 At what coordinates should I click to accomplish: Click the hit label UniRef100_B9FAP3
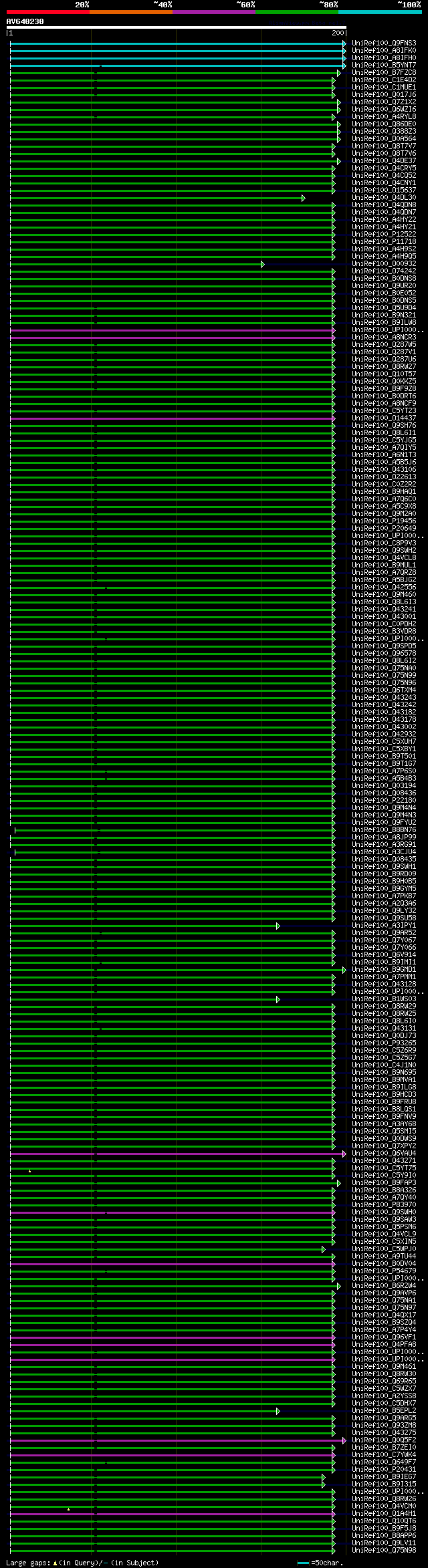(384, 1182)
